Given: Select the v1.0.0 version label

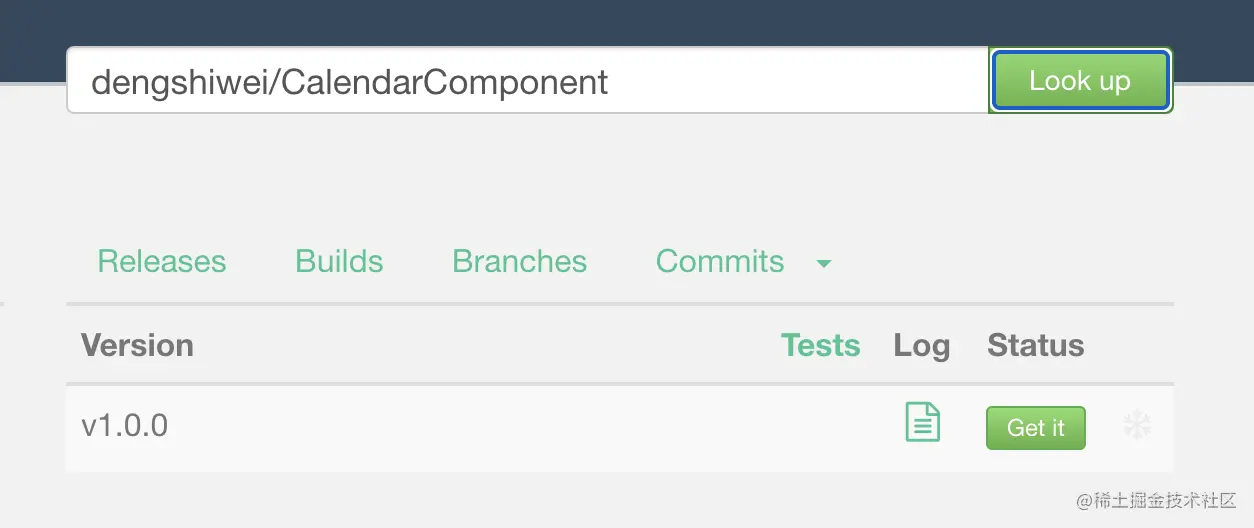Looking at the screenshot, I should click(x=125, y=426).
